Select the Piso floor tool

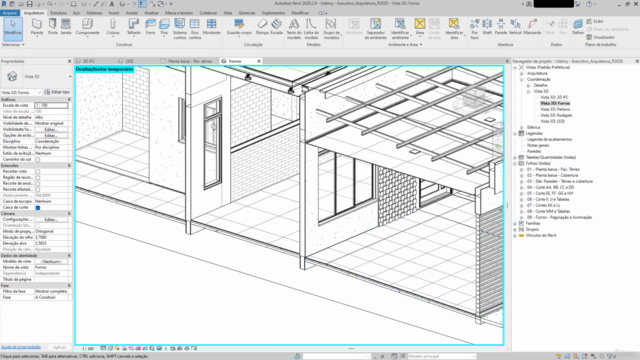click(x=164, y=27)
